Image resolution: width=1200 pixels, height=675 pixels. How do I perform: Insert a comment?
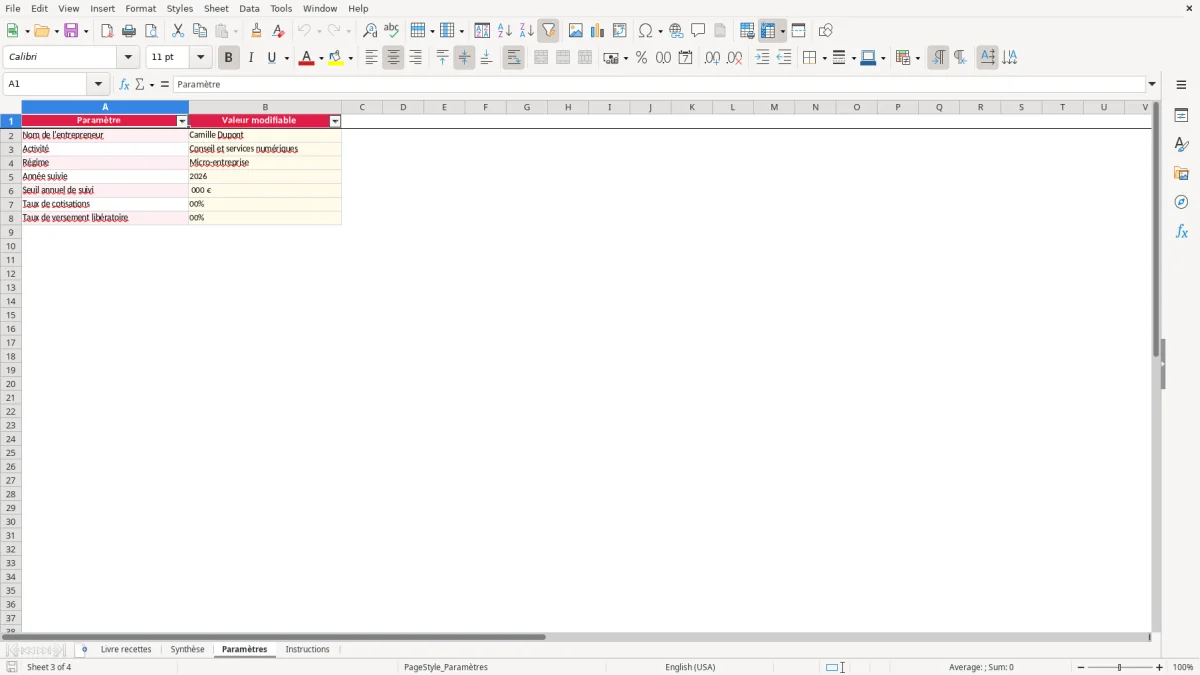point(698,31)
